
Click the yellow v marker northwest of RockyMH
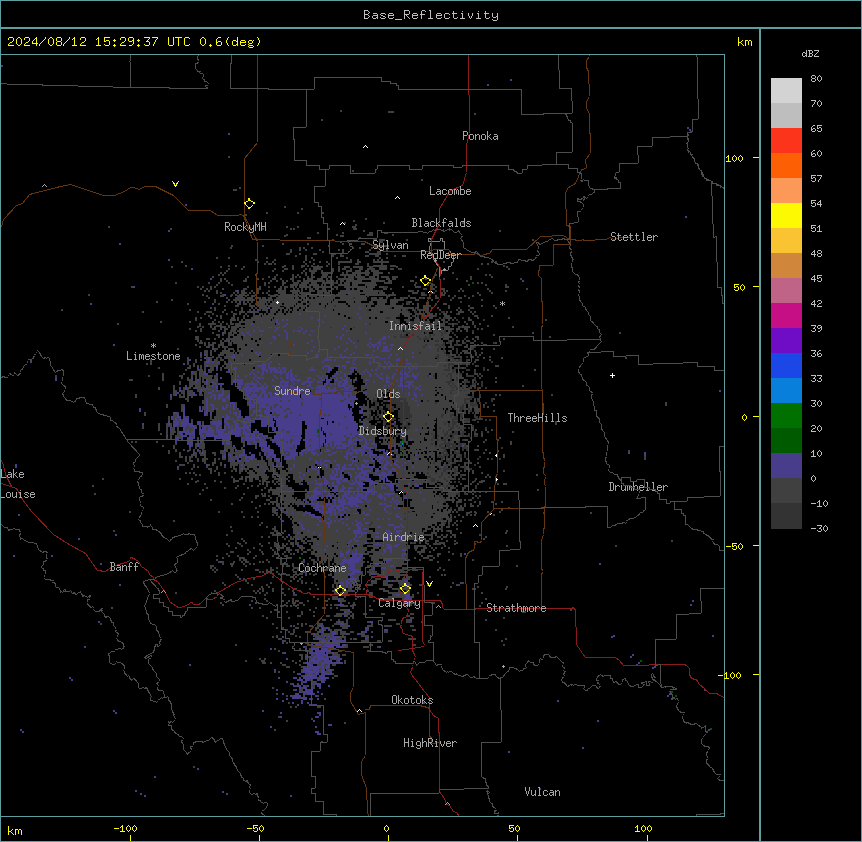175,184
